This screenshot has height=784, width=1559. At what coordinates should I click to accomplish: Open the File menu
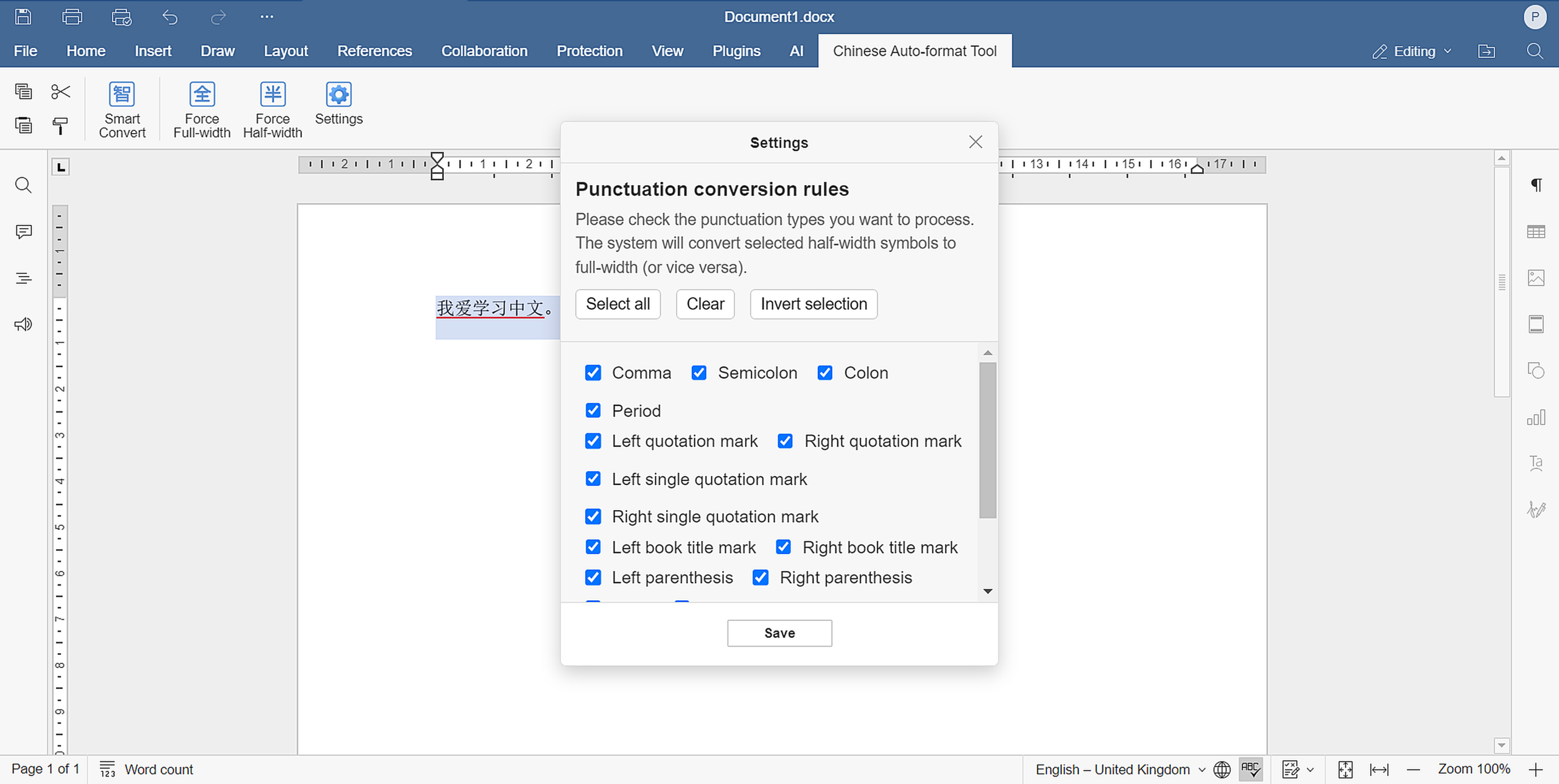(x=26, y=51)
